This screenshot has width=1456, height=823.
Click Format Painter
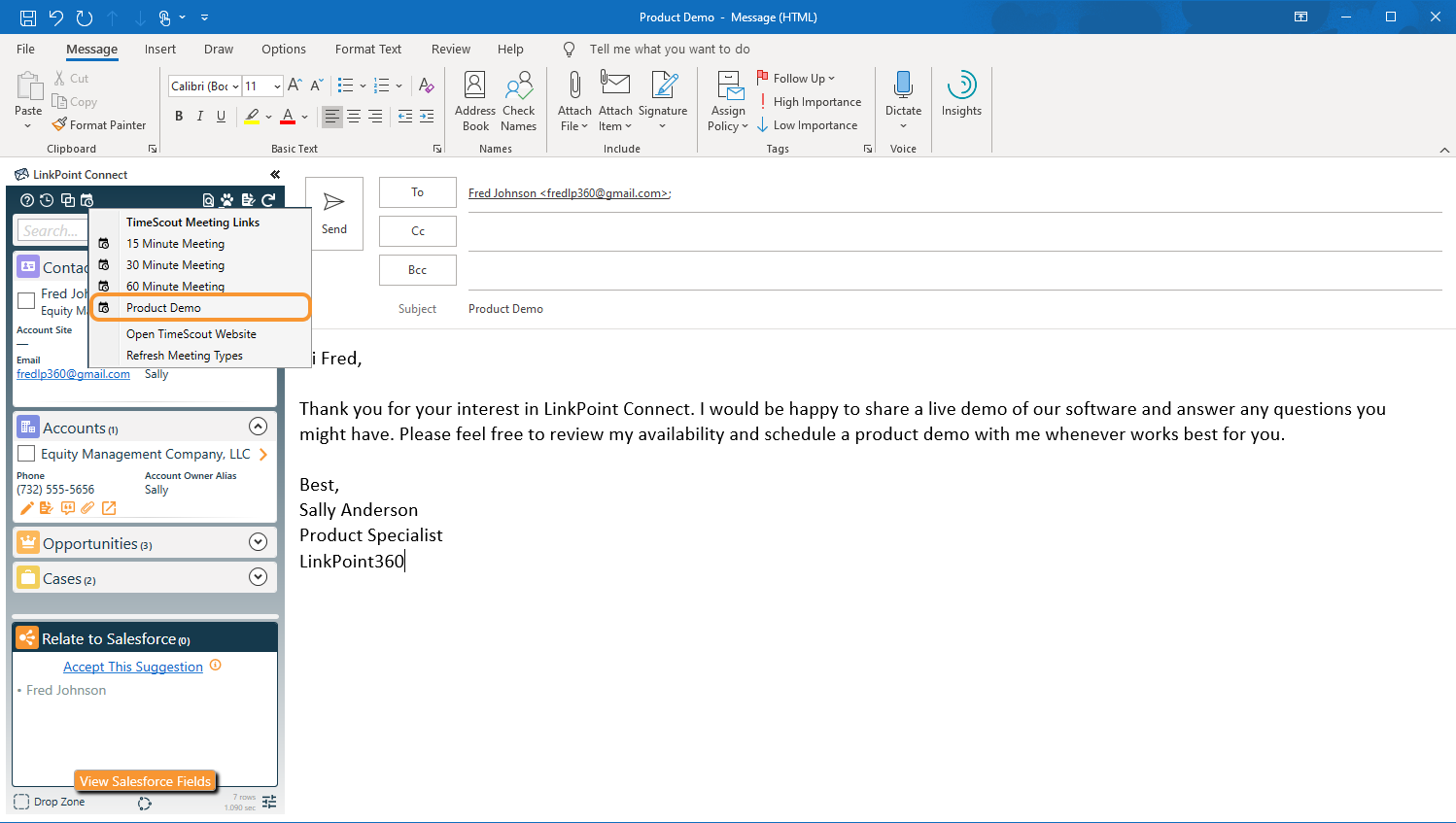pyautogui.click(x=99, y=125)
